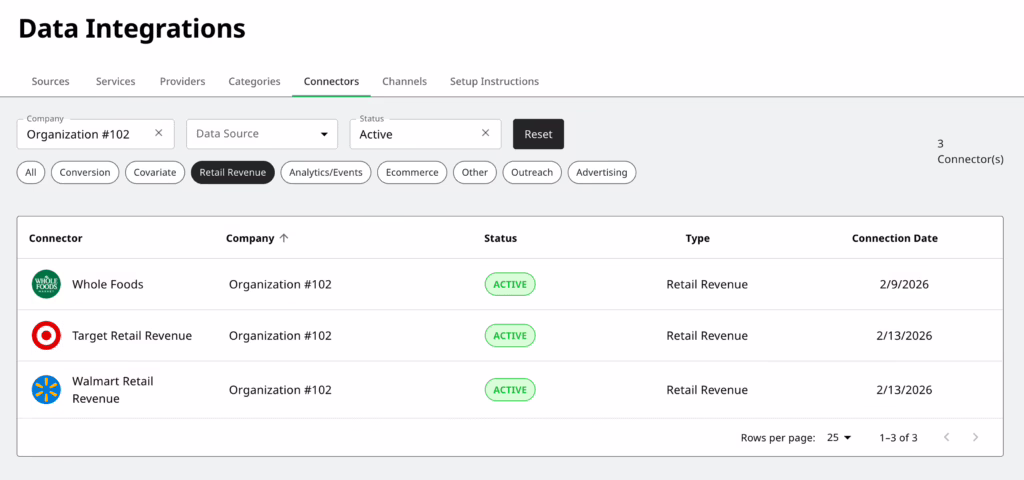Click ACTIVE badge in Walmart row
This screenshot has width=1024, height=480.
[x=510, y=390]
